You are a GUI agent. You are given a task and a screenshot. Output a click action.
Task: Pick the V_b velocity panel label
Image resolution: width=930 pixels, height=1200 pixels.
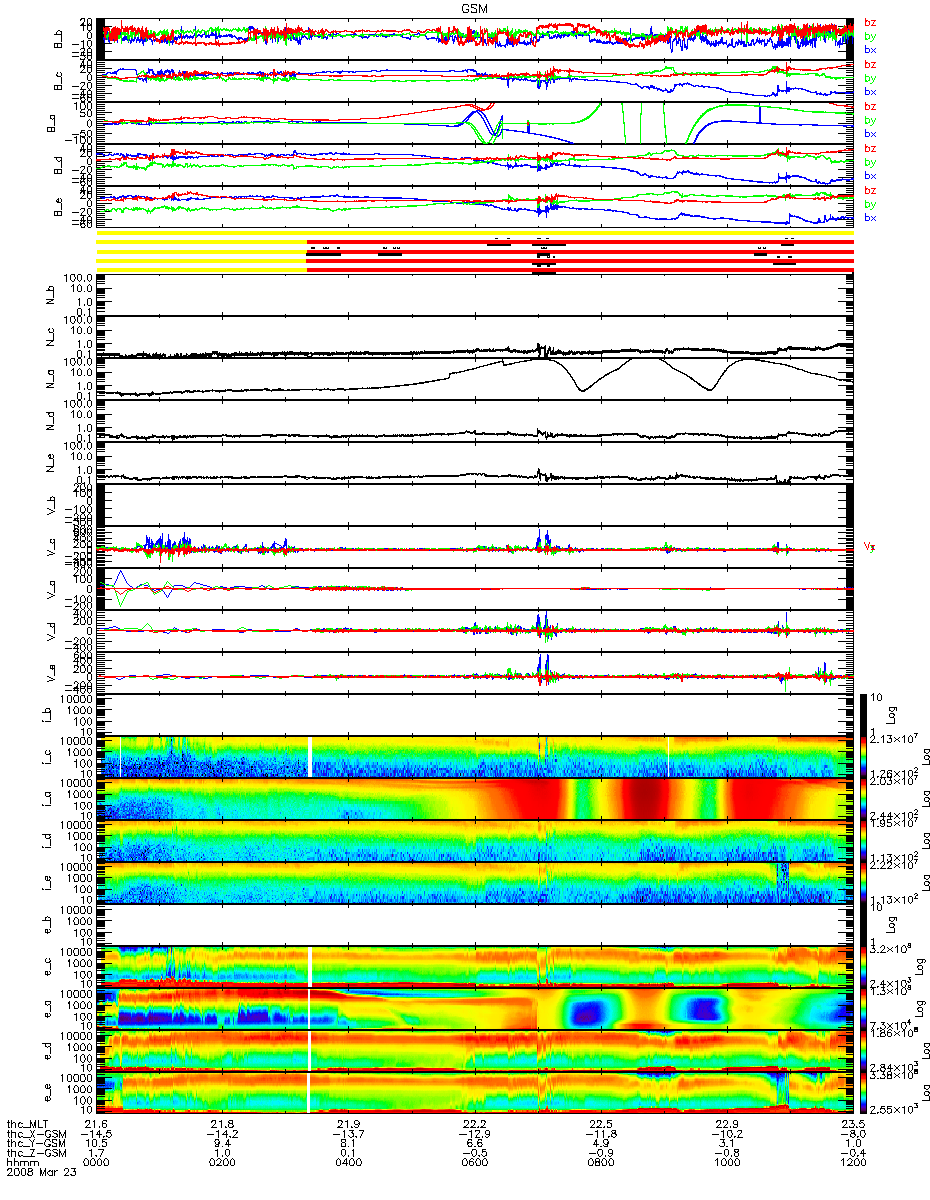[x=52, y=505]
